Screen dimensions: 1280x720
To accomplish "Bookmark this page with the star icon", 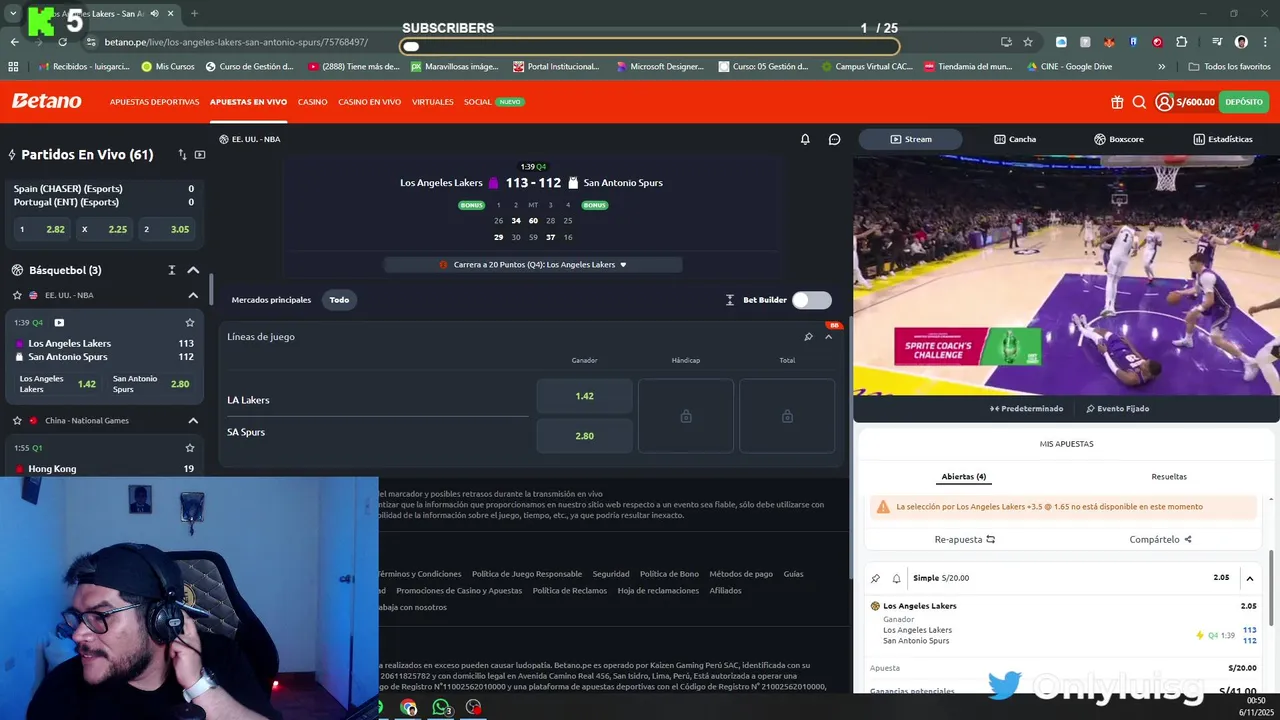I will [1028, 42].
